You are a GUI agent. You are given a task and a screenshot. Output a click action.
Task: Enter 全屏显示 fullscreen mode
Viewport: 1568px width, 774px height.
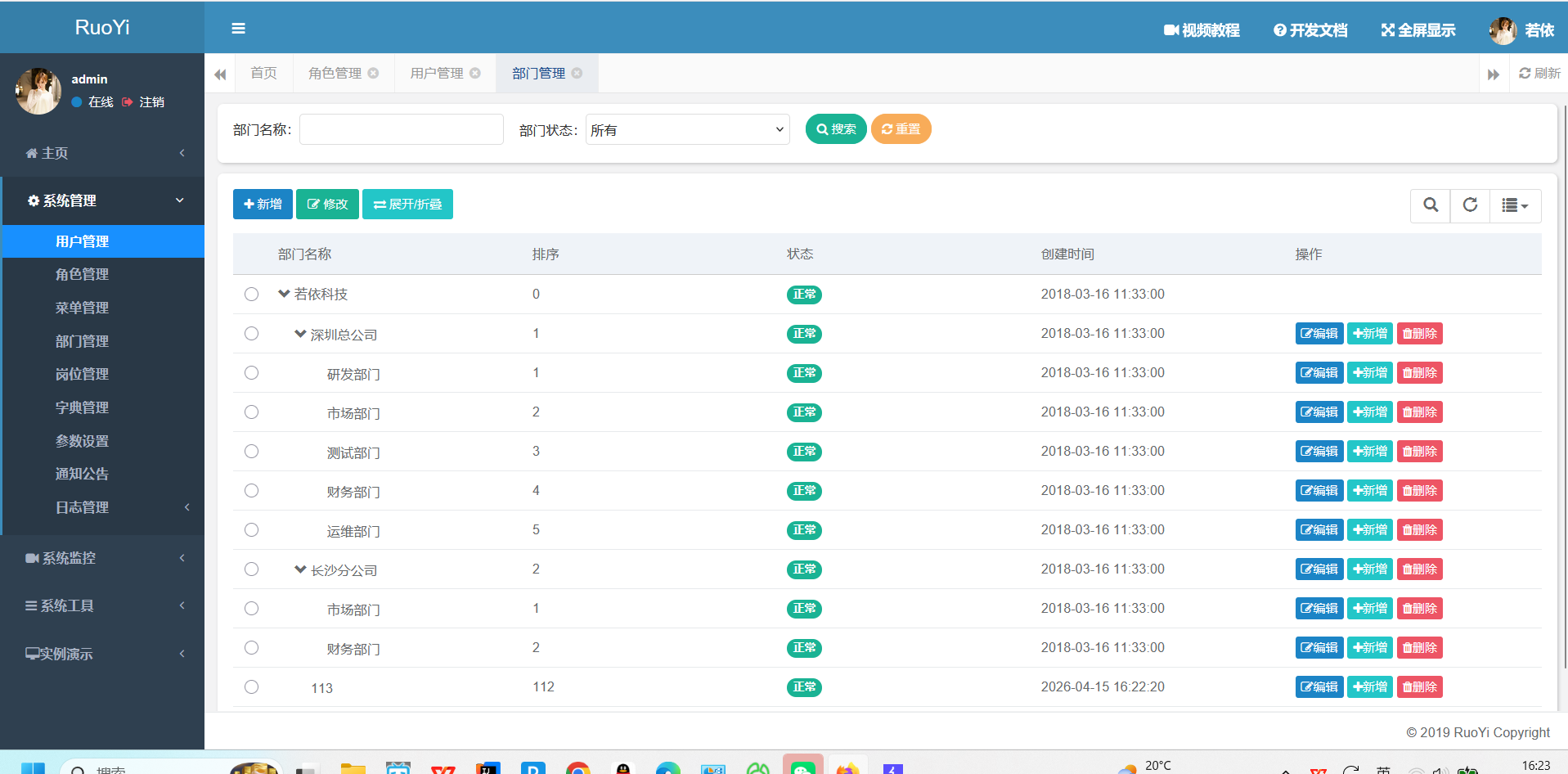click(x=1418, y=30)
